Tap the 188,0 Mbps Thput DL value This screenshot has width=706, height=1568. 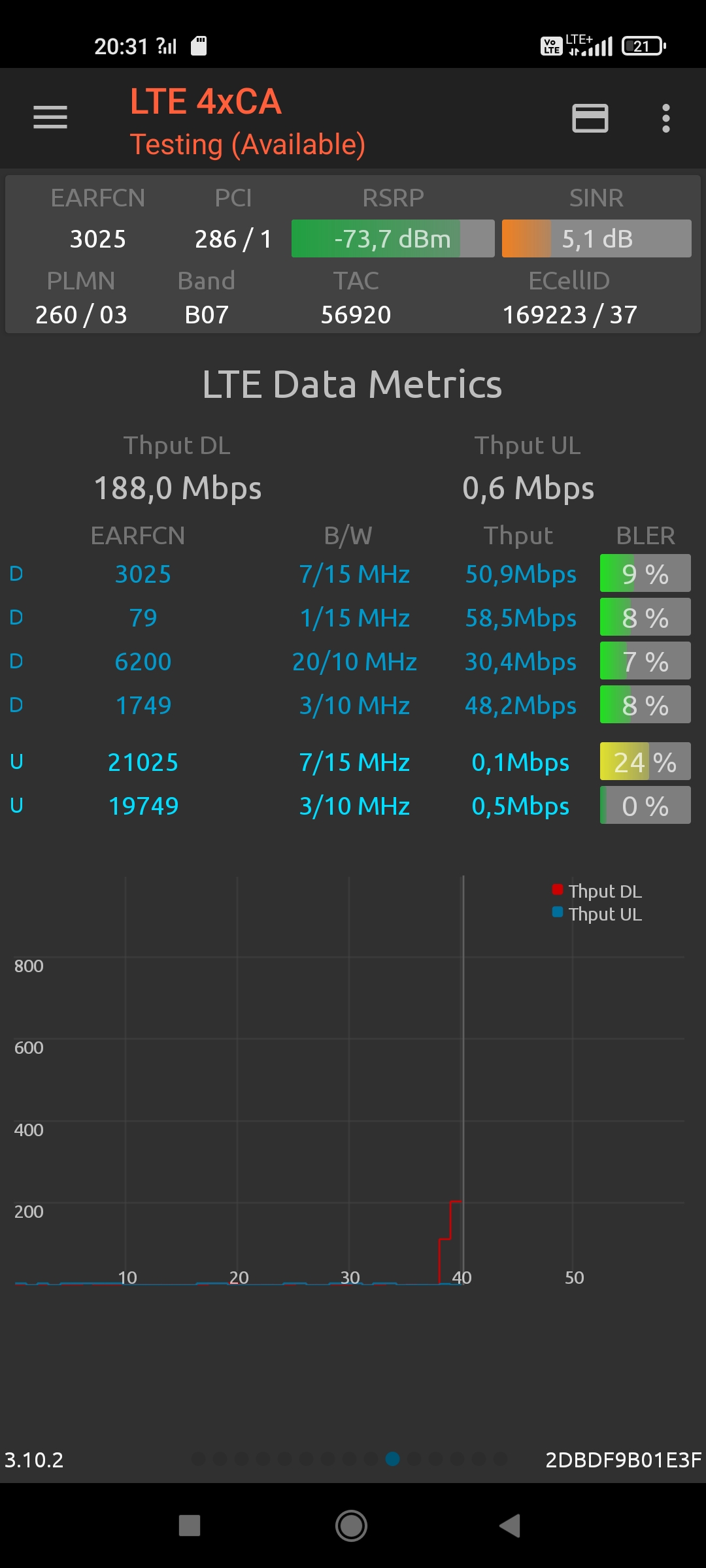(x=178, y=488)
